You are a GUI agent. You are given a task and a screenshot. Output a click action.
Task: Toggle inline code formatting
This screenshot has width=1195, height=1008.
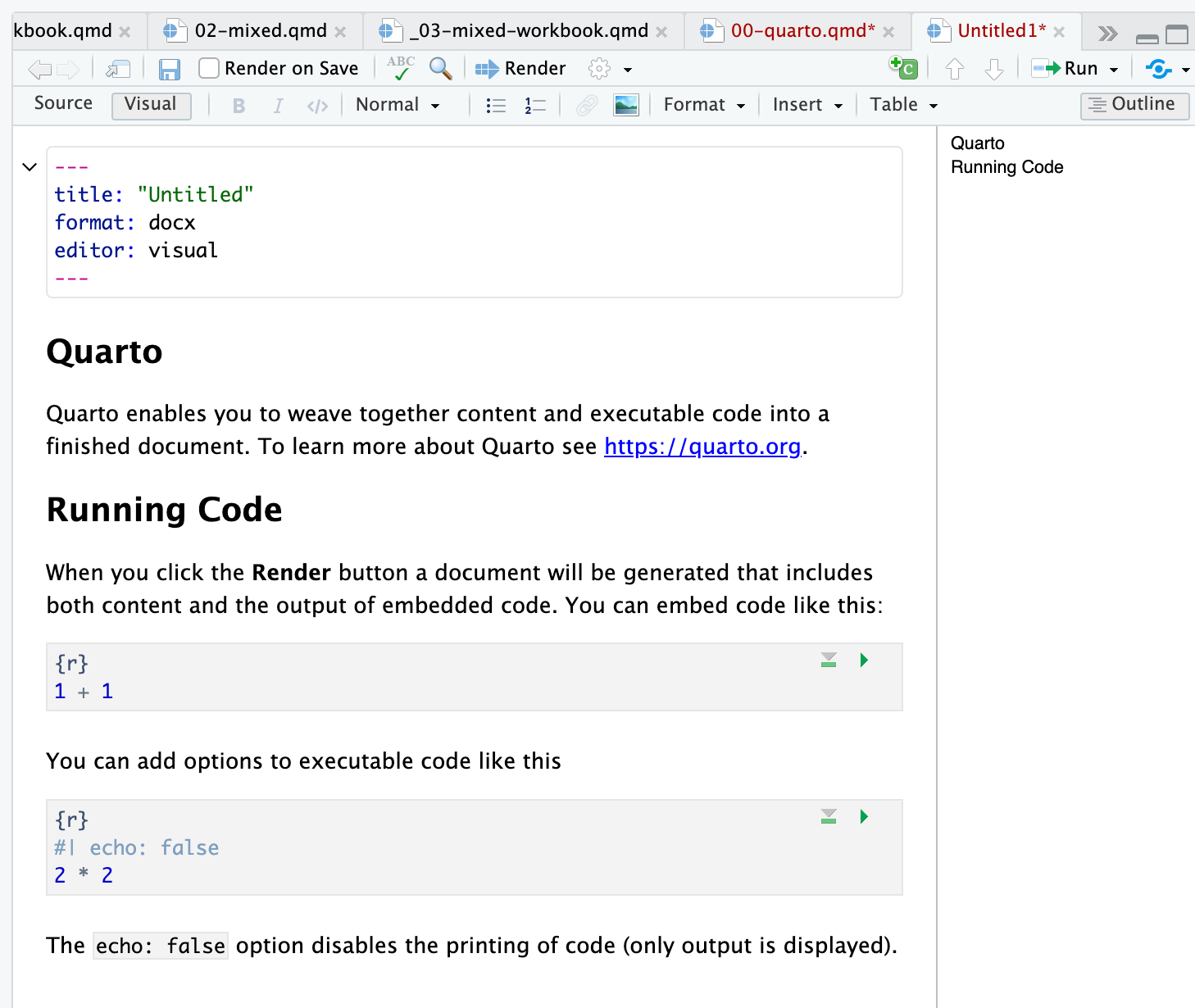(x=317, y=106)
